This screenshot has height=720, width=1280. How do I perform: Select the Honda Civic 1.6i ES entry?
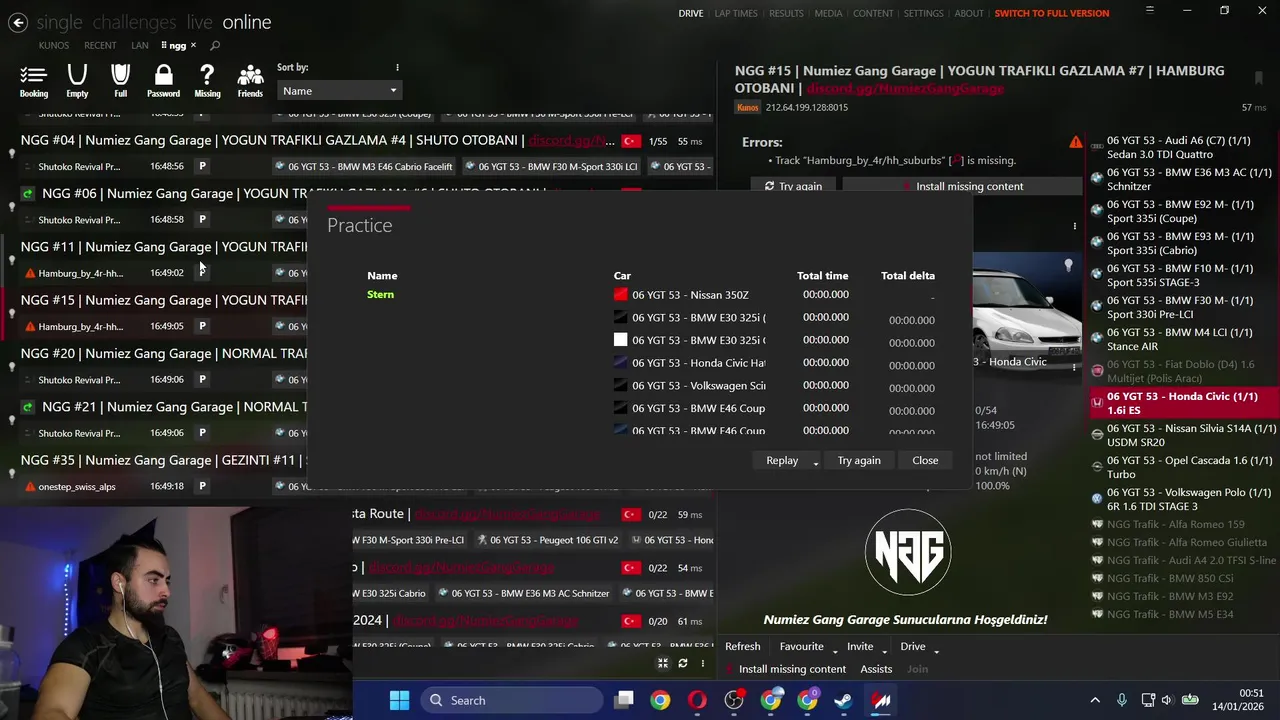(1183, 404)
